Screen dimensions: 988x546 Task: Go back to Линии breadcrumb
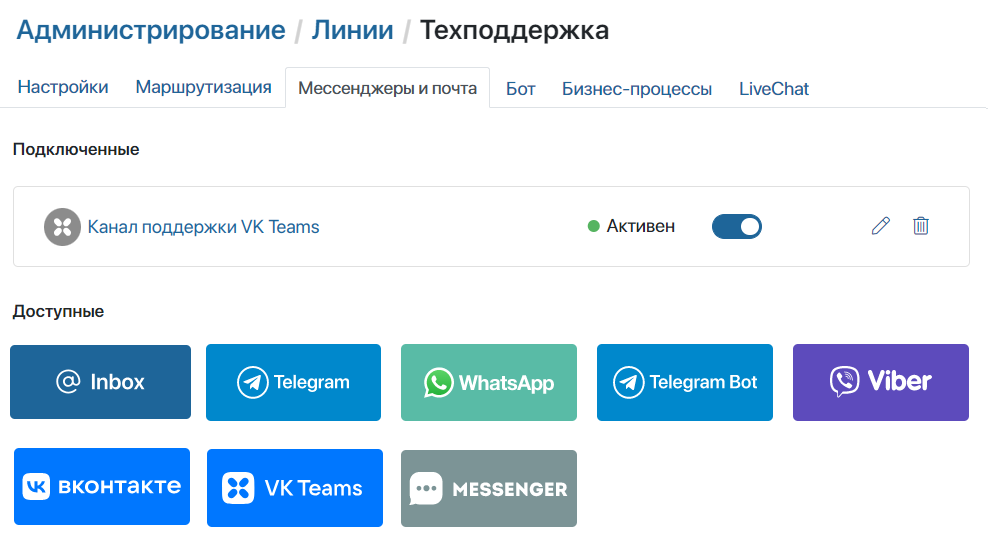click(x=352, y=30)
